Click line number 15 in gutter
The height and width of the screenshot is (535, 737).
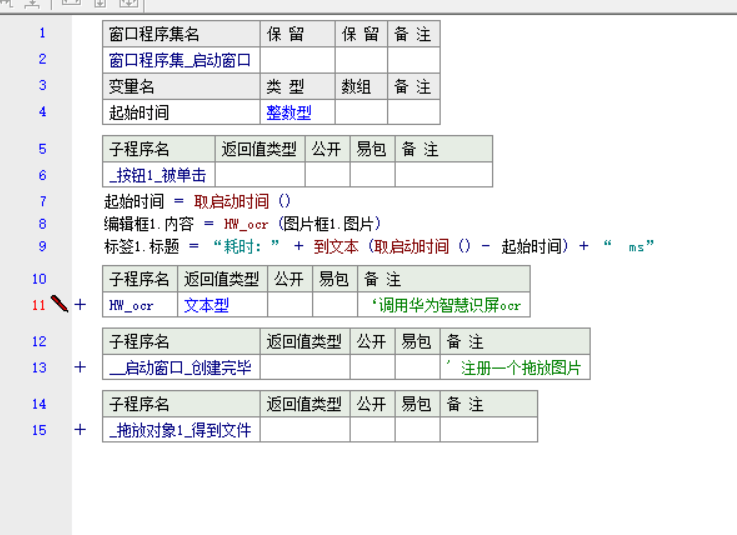coord(39,430)
